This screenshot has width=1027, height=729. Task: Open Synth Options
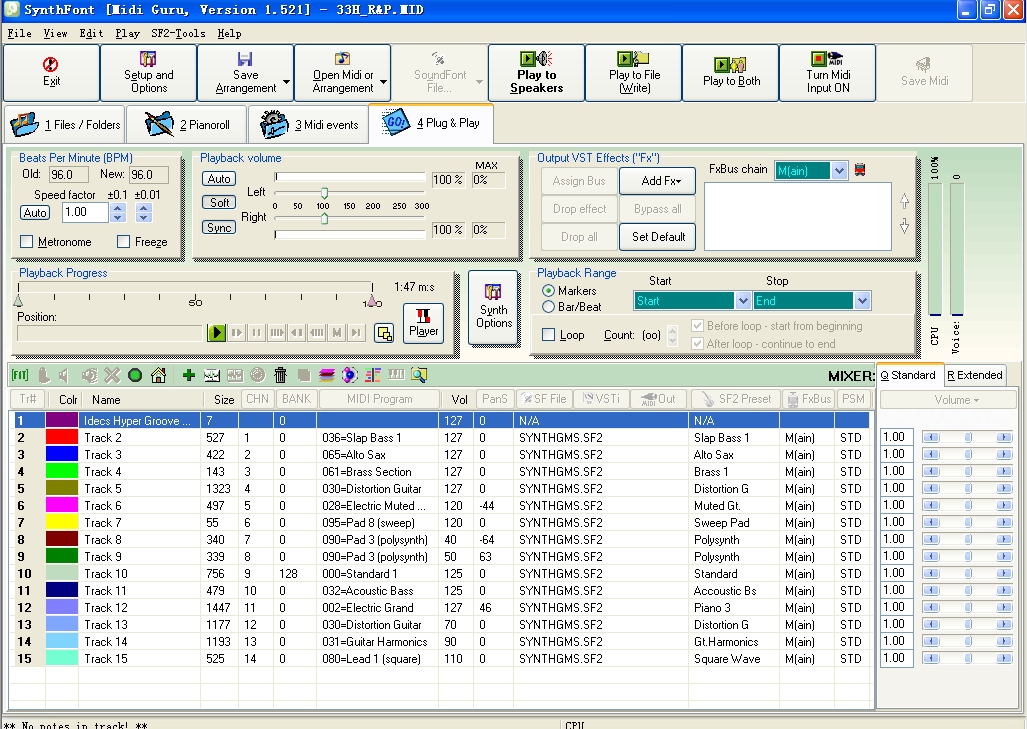coord(493,307)
